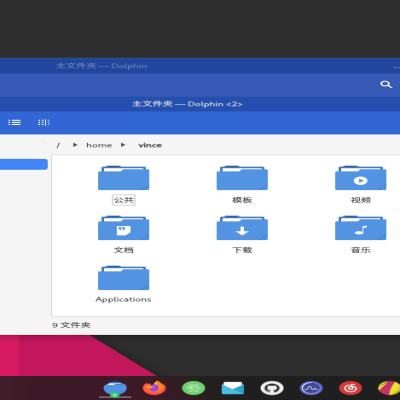Image resolution: width=400 pixels, height=400 pixels.
Task: Select the Applications folder name label
Action: tap(124, 299)
